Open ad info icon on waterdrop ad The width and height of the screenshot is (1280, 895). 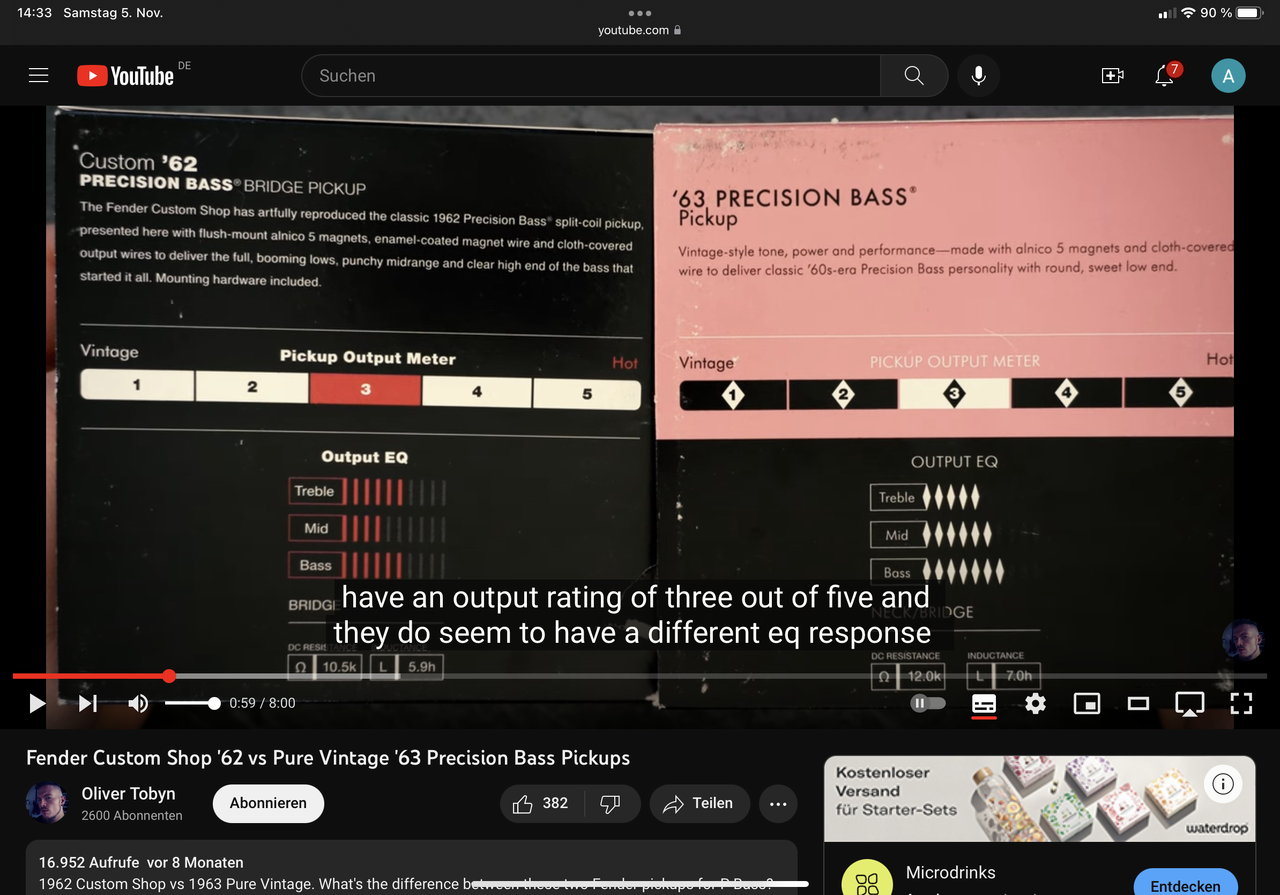pyautogui.click(x=1222, y=784)
